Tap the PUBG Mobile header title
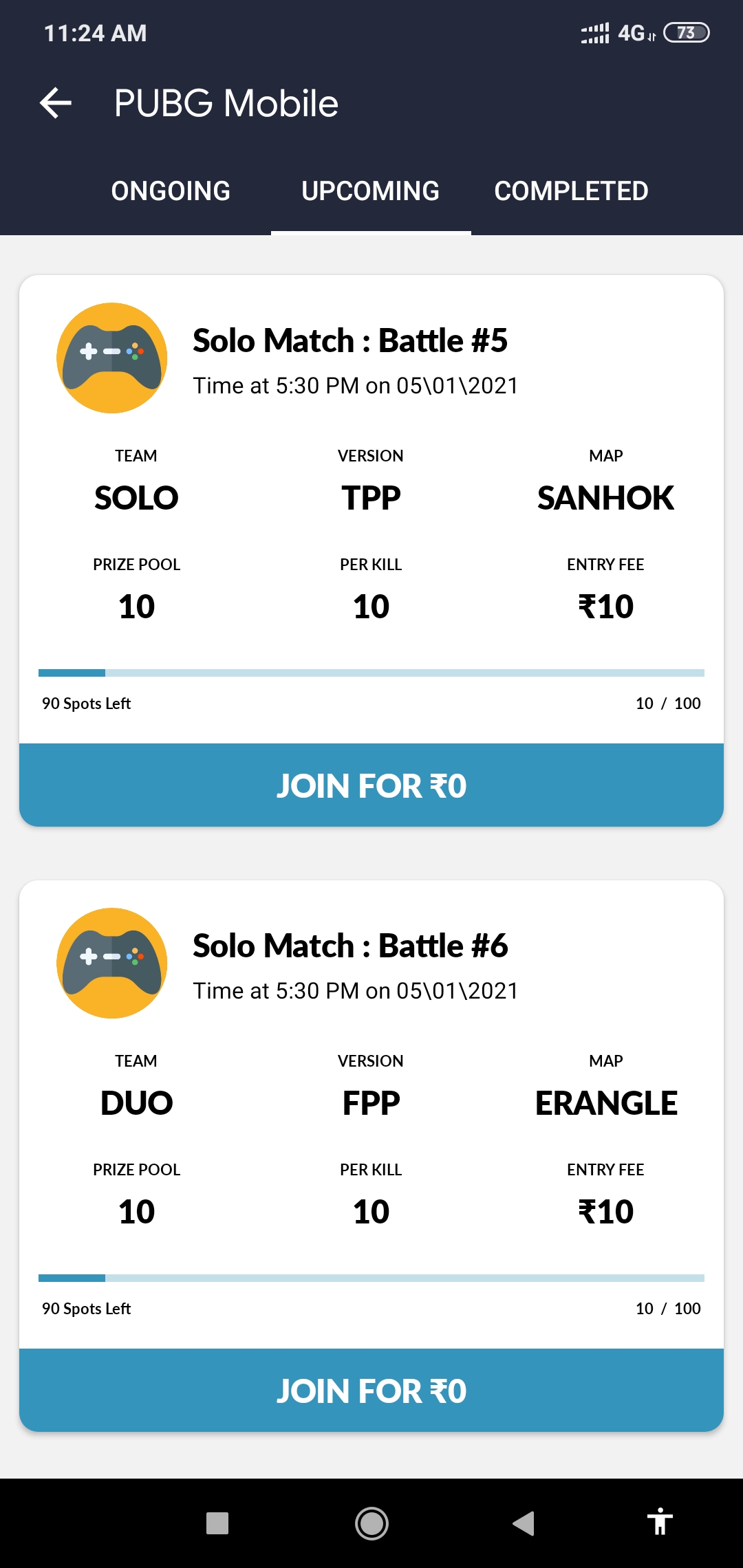 pyautogui.click(x=226, y=103)
